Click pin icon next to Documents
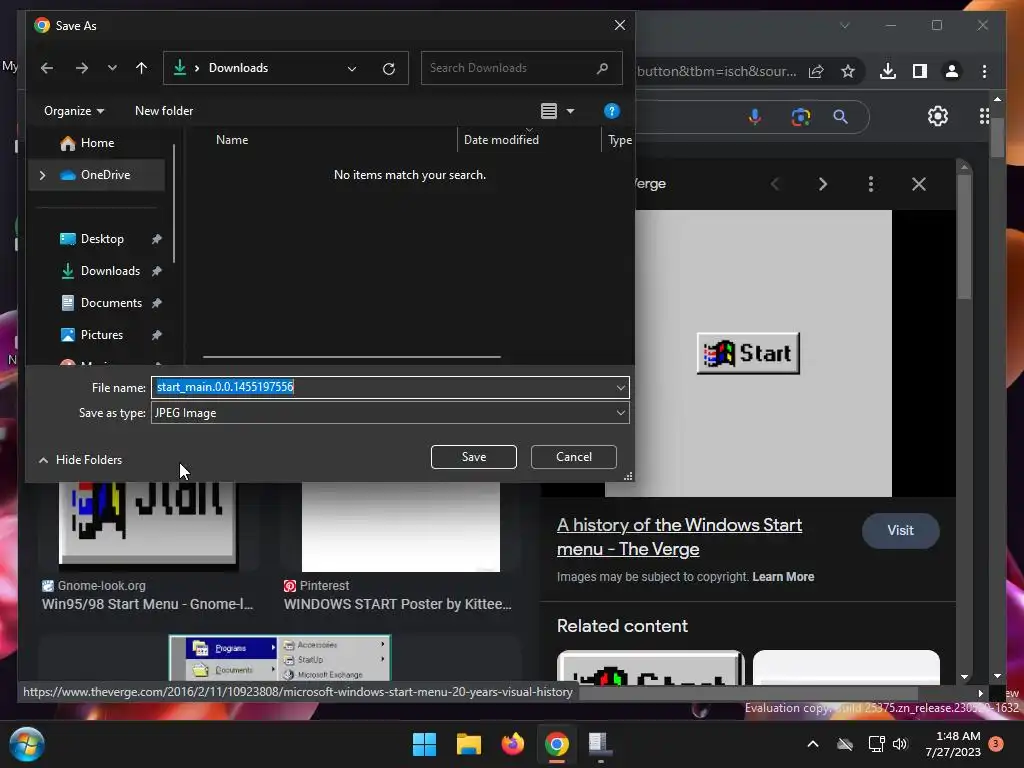The width and height of the screenshot is (1024, 768). pos(156,303)
